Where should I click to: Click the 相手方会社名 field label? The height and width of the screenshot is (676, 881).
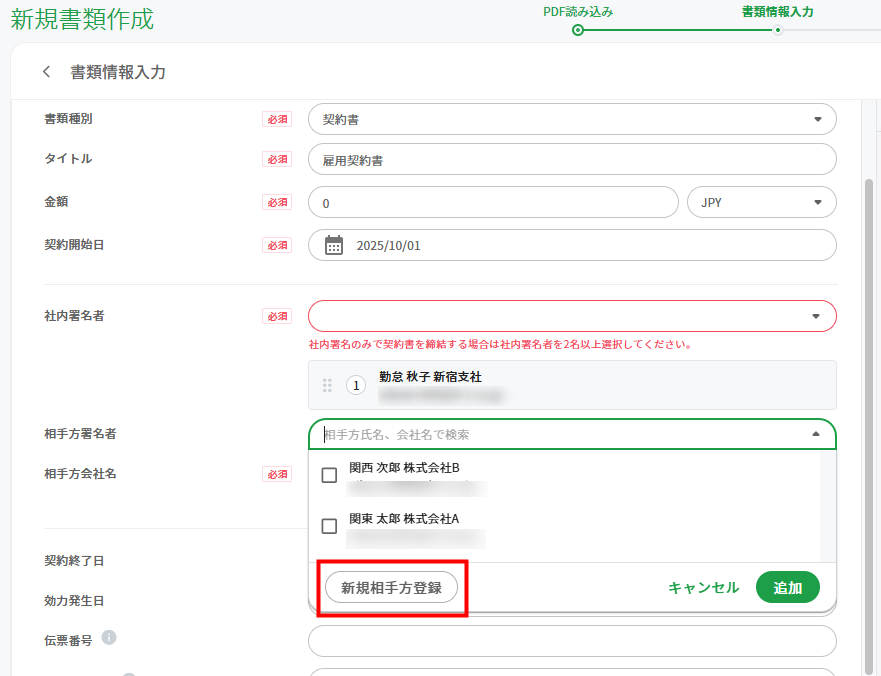pos(80,474)
